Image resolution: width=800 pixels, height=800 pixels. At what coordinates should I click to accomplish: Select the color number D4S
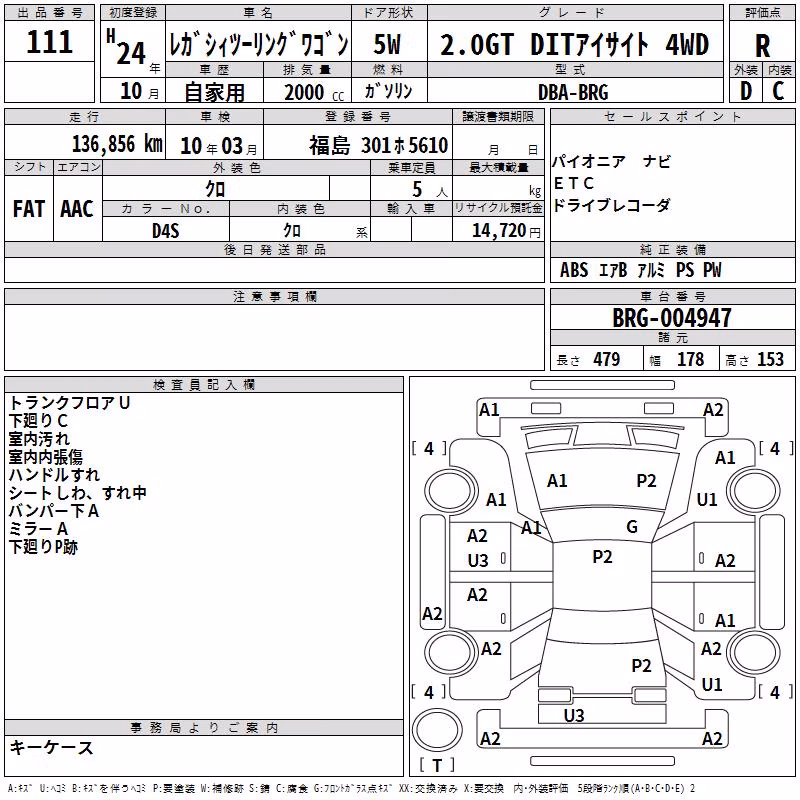(x=165, y=231)
